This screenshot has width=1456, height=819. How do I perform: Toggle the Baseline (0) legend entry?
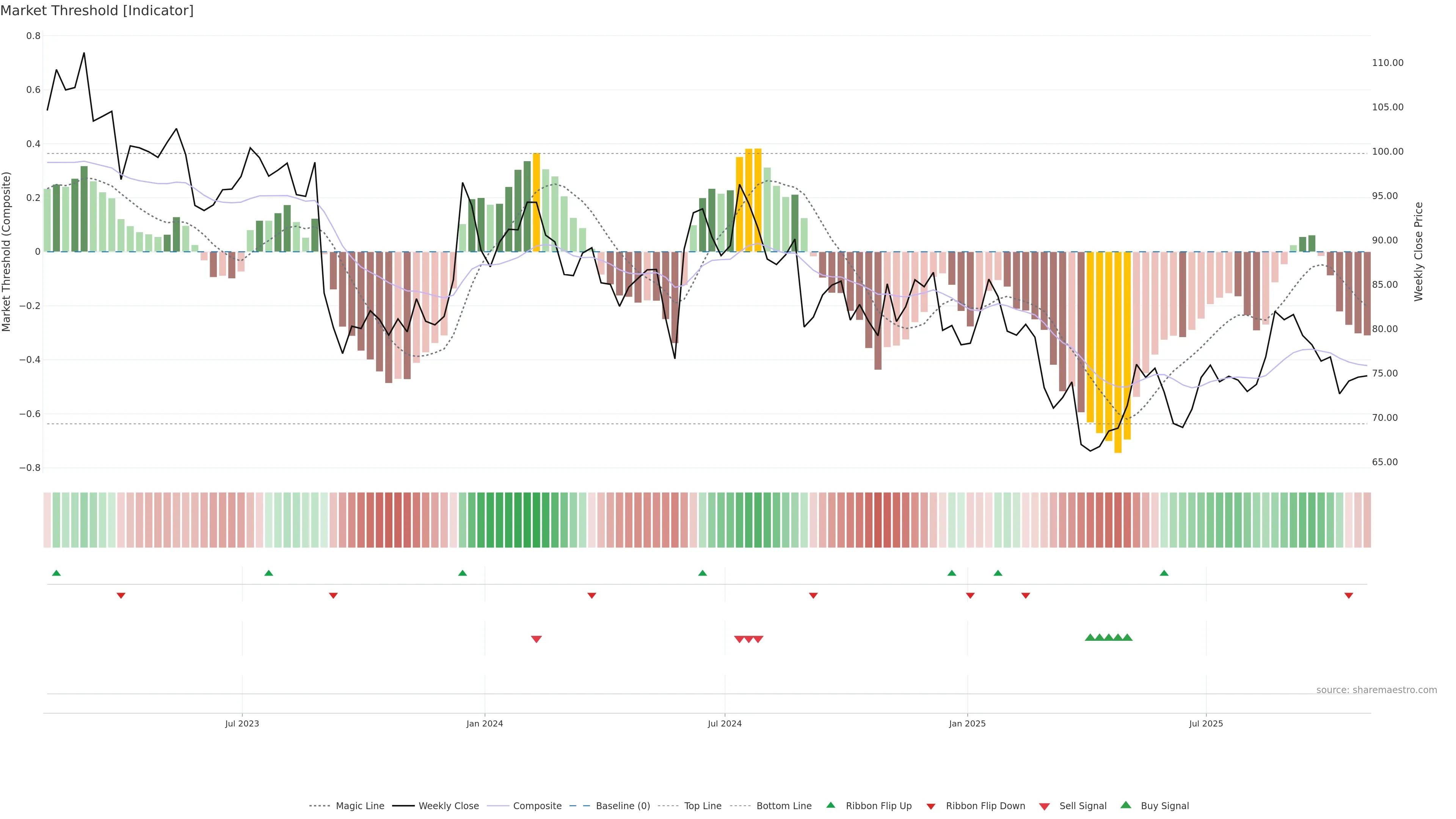(x=623, y=806)
